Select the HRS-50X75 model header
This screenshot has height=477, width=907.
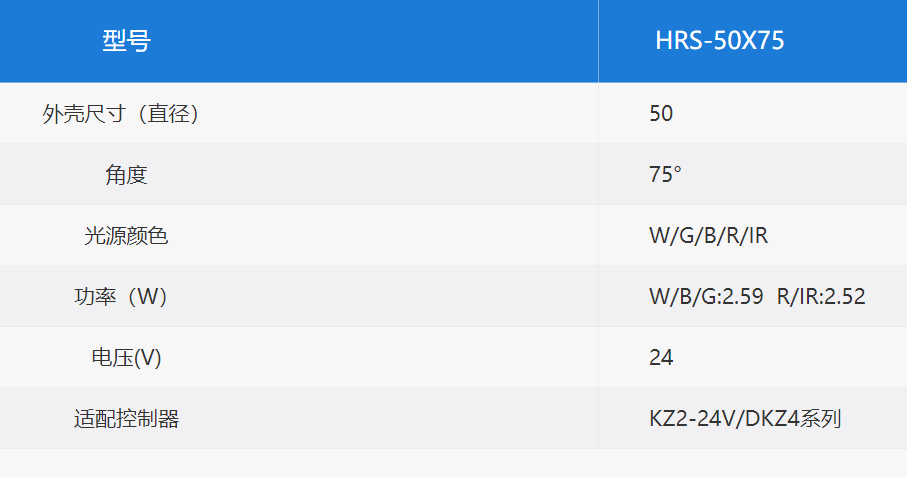pos(720,40)
